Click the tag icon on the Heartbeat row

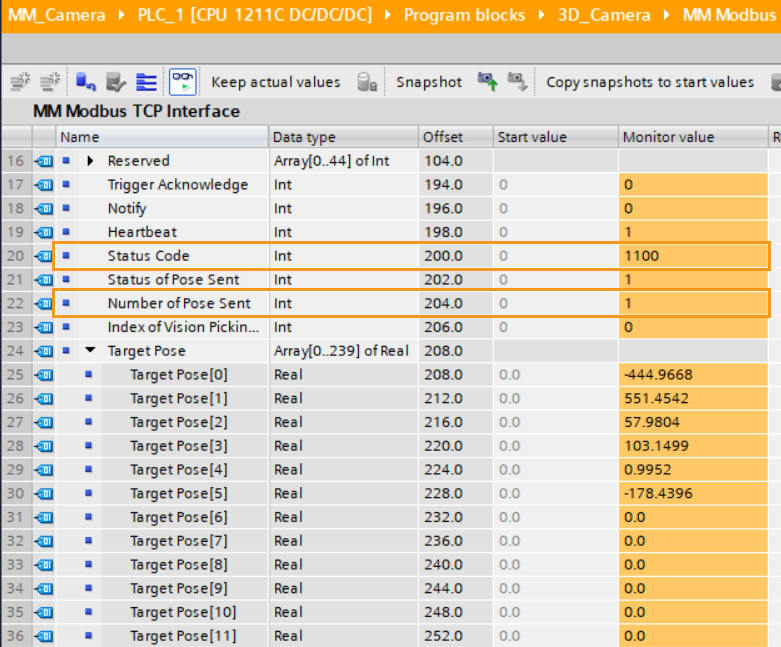coord(44,232)
